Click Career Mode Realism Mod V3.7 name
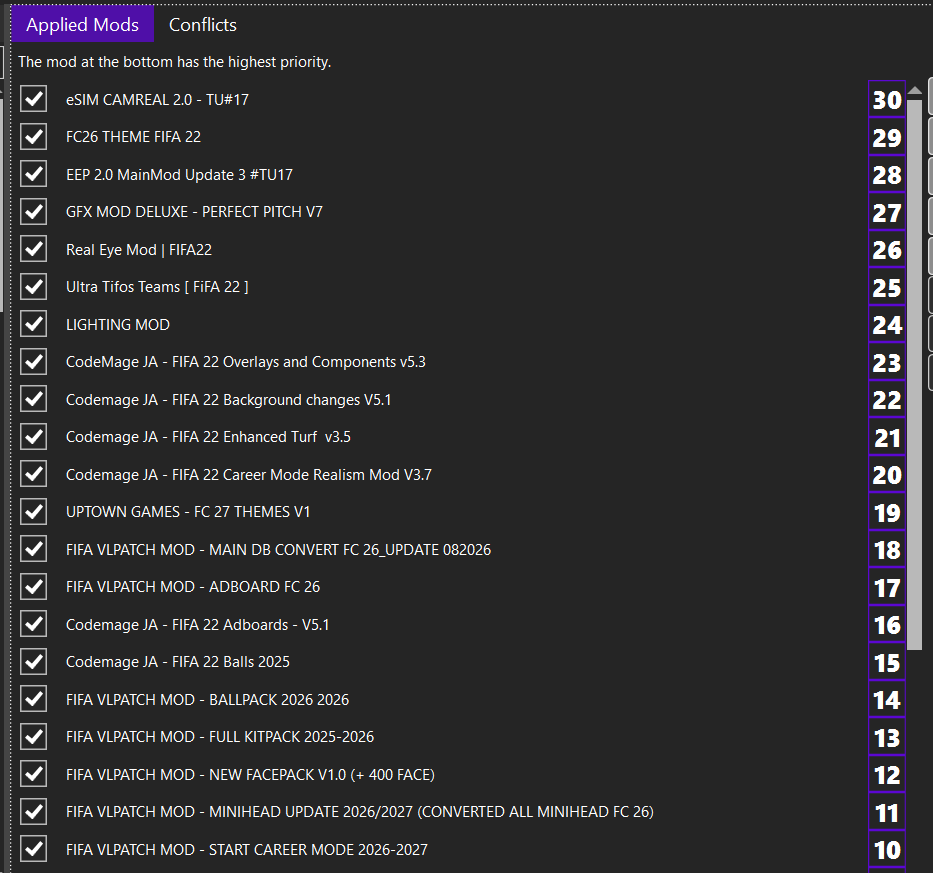933x873 pixels. pyautogui.click(x=249, y=474)
